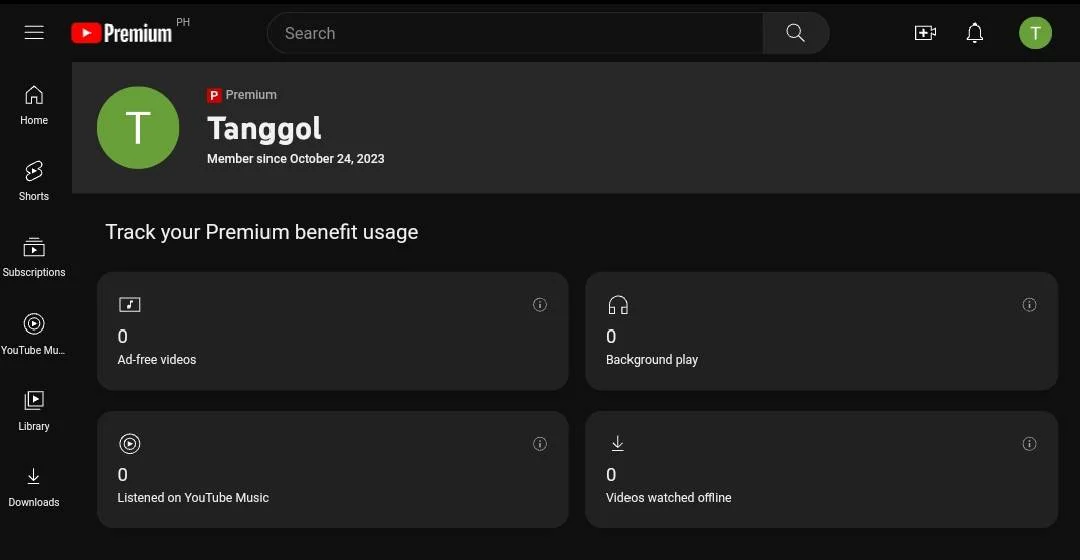
Task: Show info for Listened on YouTube Music
Action: pos(540,444)
